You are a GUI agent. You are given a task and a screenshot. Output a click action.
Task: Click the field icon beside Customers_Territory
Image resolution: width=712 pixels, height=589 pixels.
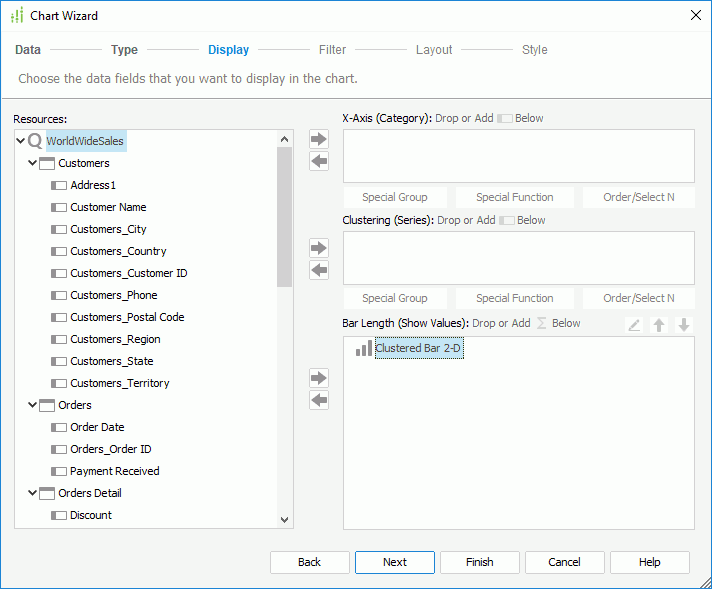coord(59,383)
